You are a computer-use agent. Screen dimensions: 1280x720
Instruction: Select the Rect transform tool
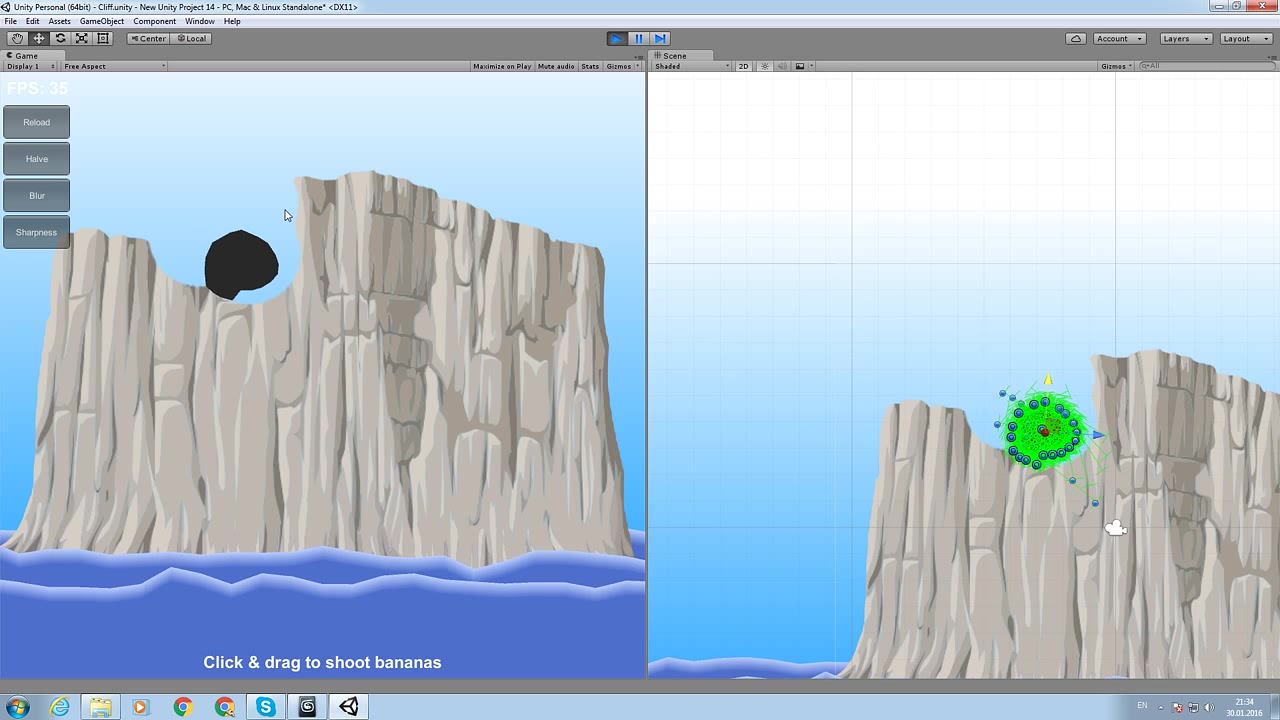point(103,38)
